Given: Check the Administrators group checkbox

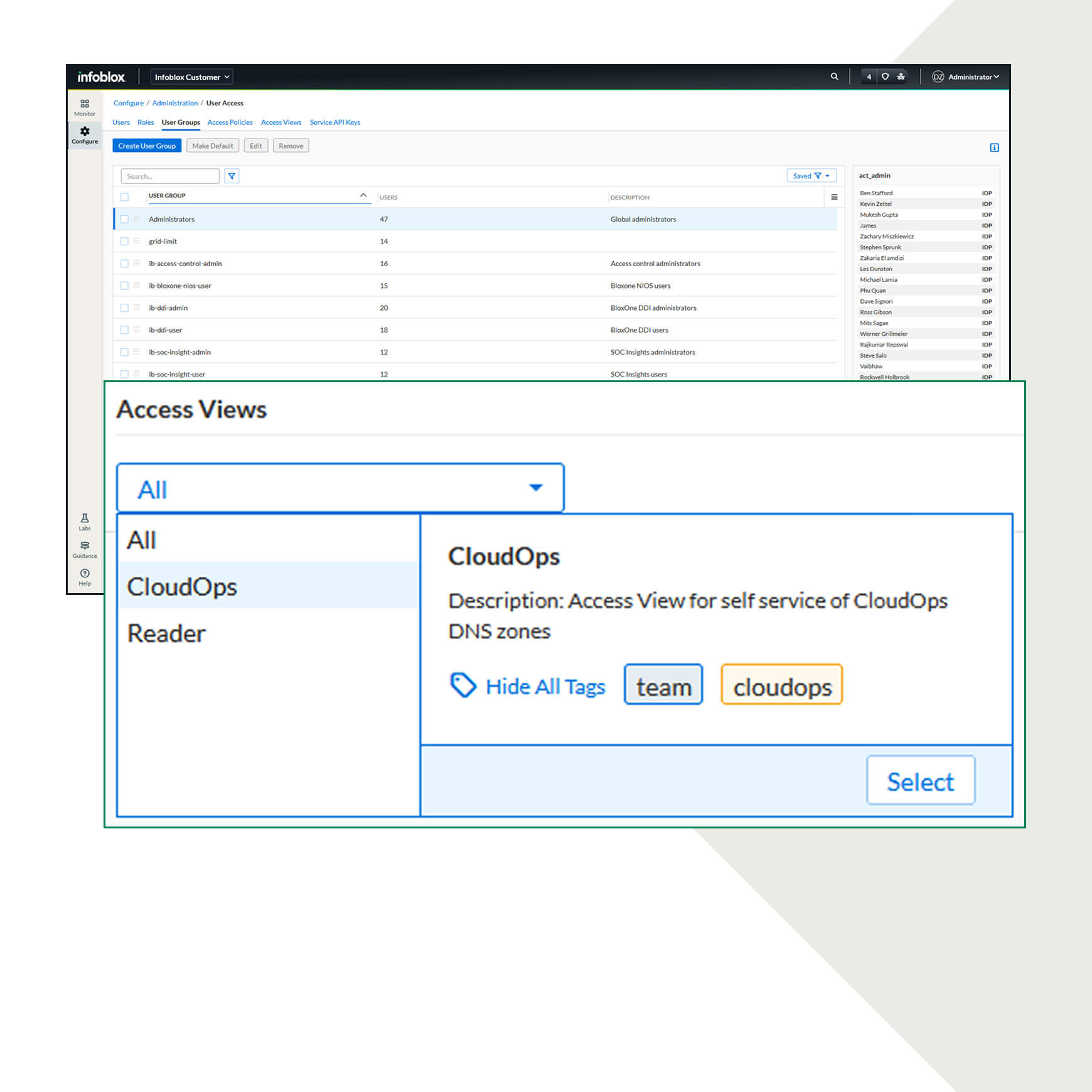Looking at the screenshot, I should tap(124, 219).
